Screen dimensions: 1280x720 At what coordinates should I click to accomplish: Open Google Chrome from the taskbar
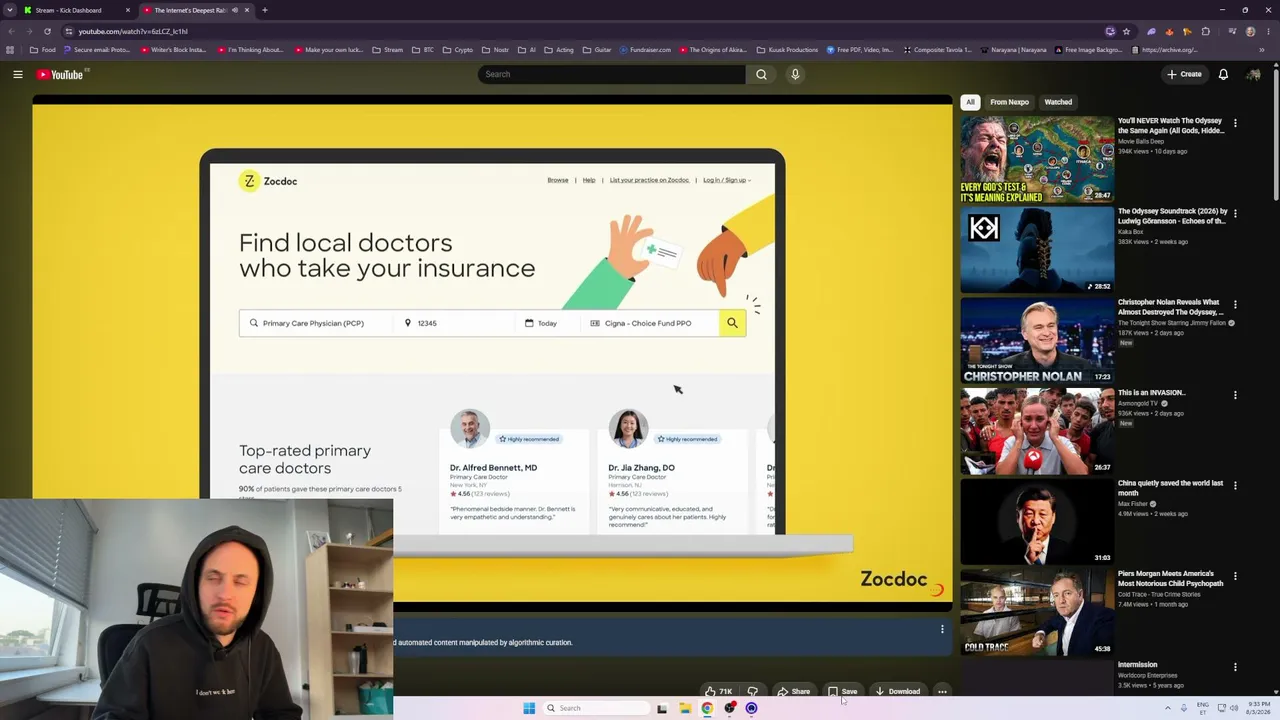pyautogui.click(x=707, y=708)
